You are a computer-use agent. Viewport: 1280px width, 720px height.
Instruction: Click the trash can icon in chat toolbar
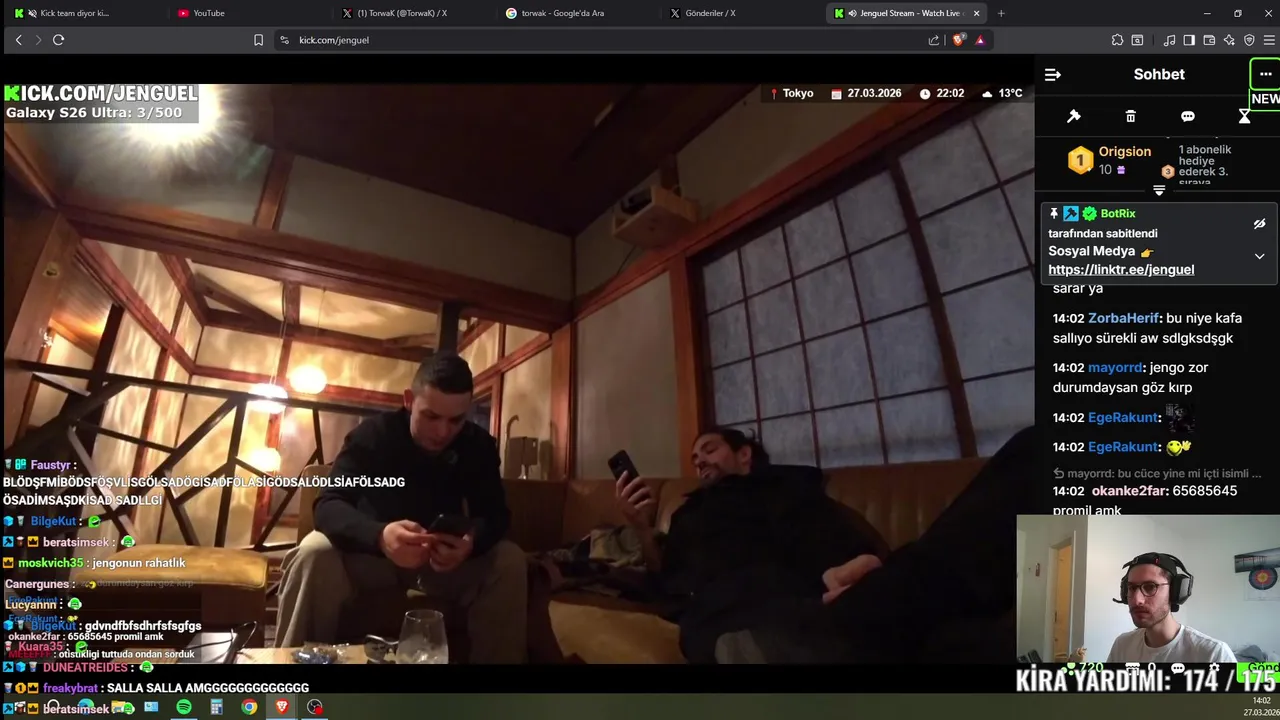coord(1131,116)
